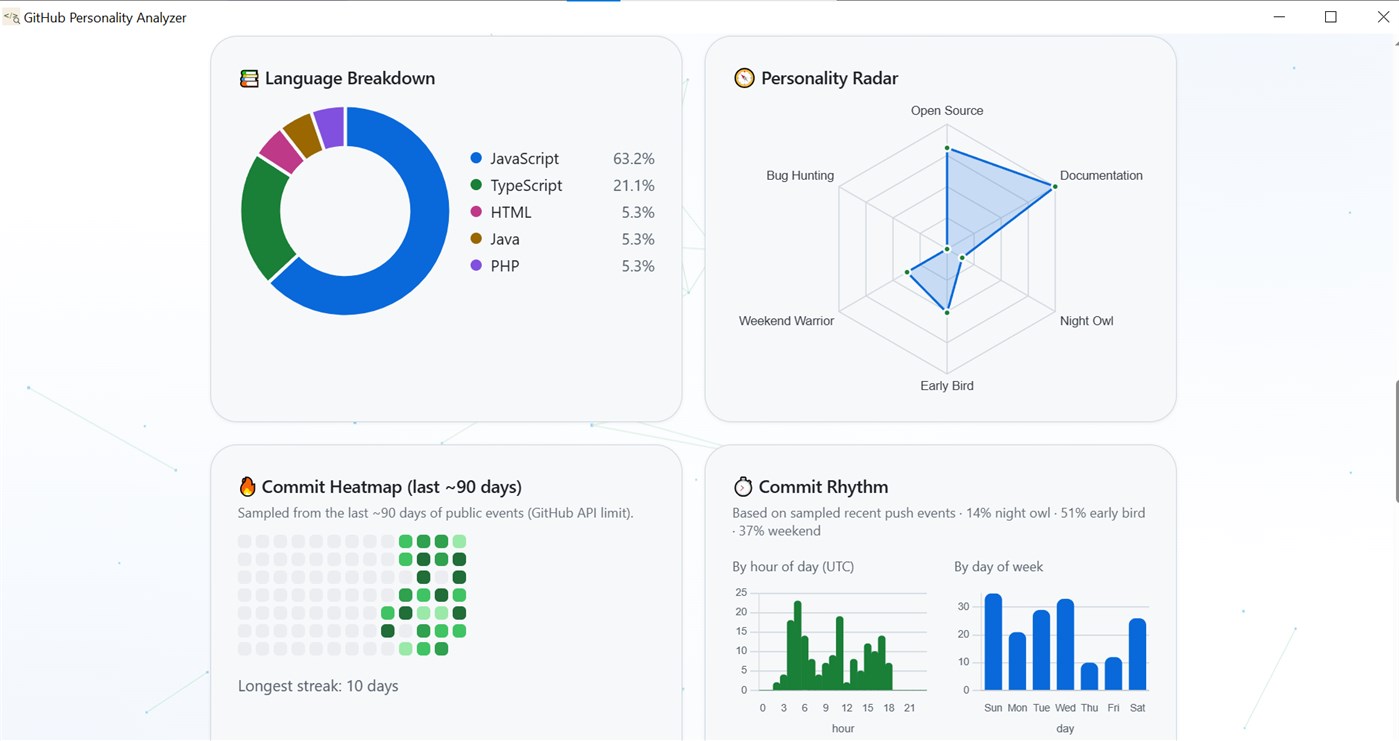Click the Sunday bar in weekday chart
The image size is (1399, 741).
(993, 642)
